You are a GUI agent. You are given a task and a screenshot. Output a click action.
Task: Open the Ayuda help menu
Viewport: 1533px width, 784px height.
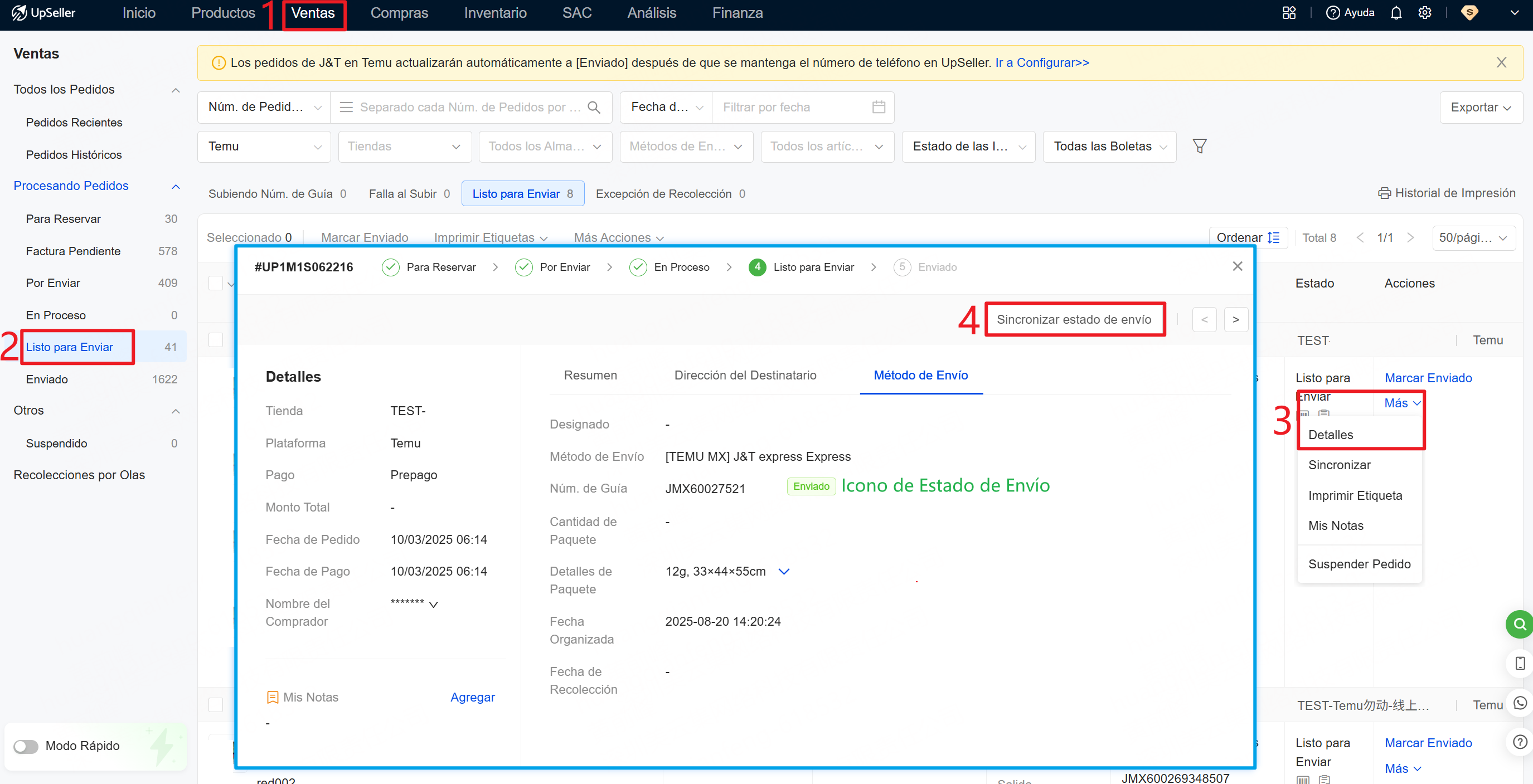1350,12
